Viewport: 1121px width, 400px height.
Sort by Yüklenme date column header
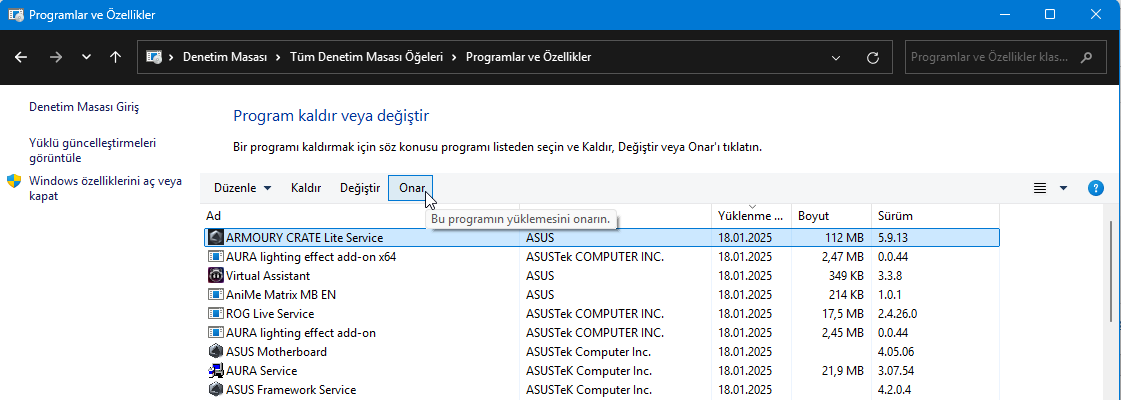click(x=751, y=216)
